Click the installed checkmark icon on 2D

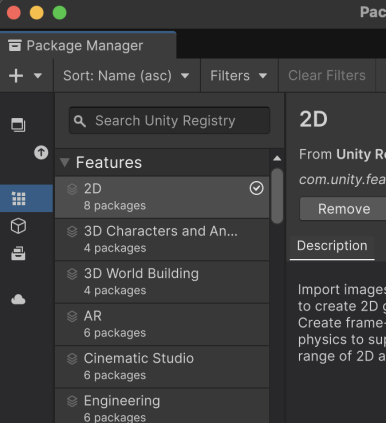256,188
